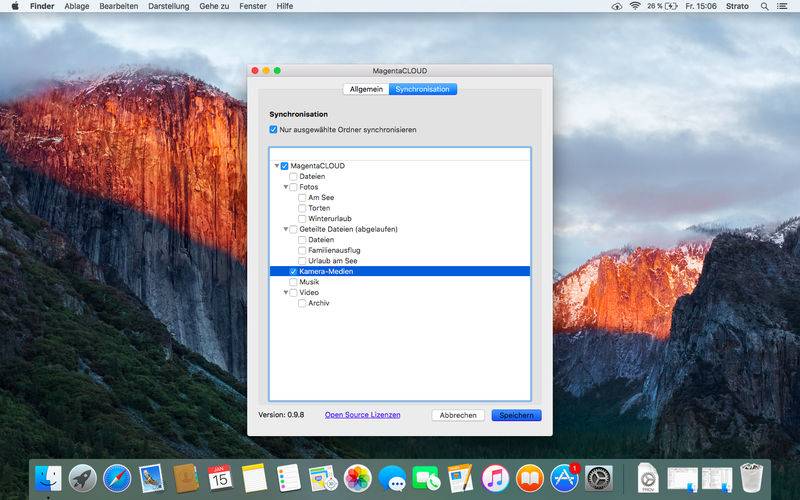Tick the Winterurlaub folder checkbox
This screenshot has width=800, height=500.
[x=302, y=218]
